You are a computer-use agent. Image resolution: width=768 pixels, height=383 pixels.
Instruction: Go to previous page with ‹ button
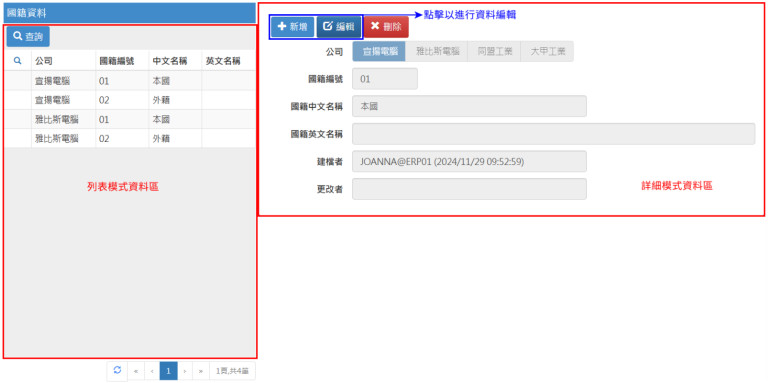pos(152,371)
